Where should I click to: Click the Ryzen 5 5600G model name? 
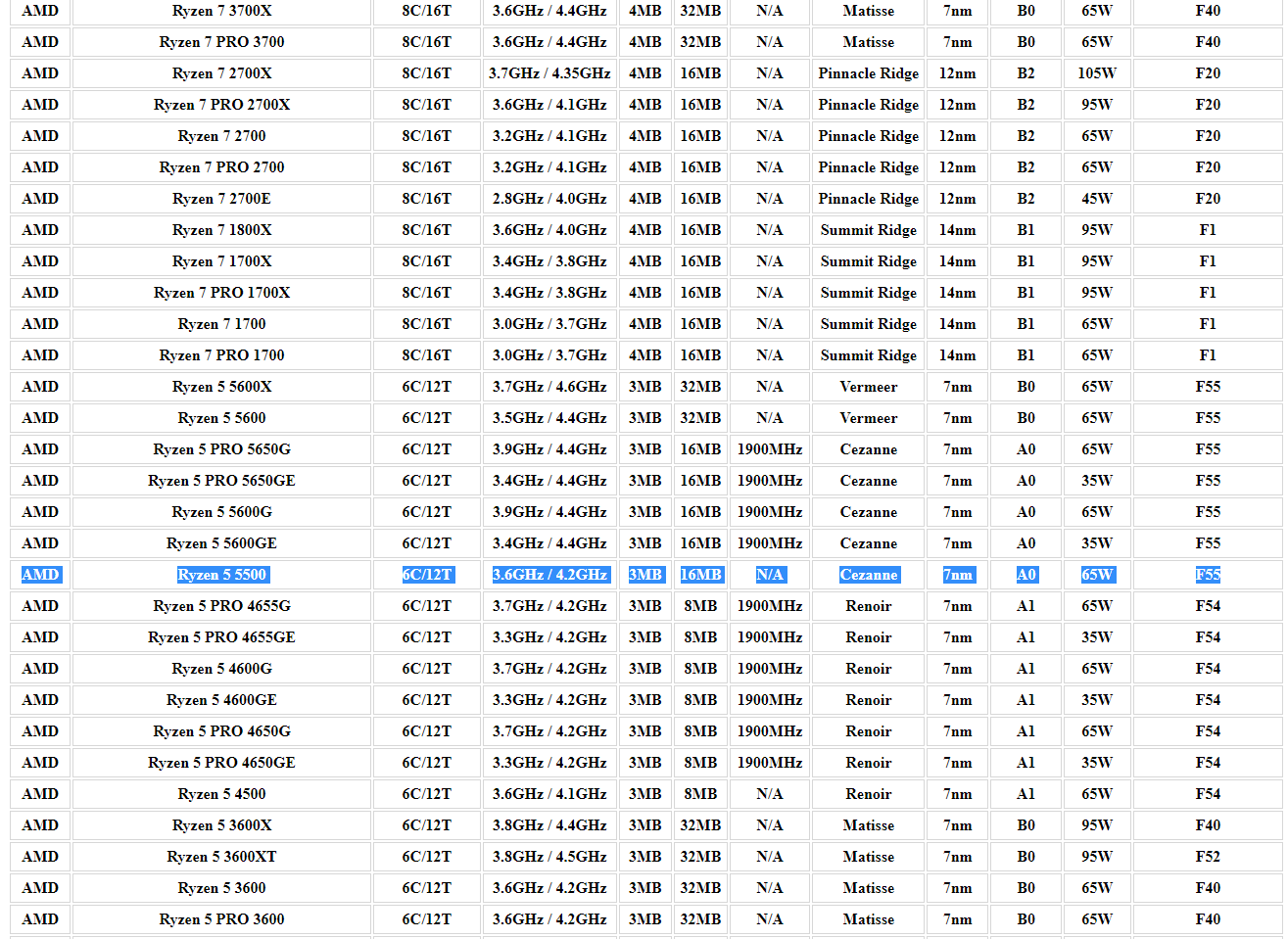[x=222, y=512]
